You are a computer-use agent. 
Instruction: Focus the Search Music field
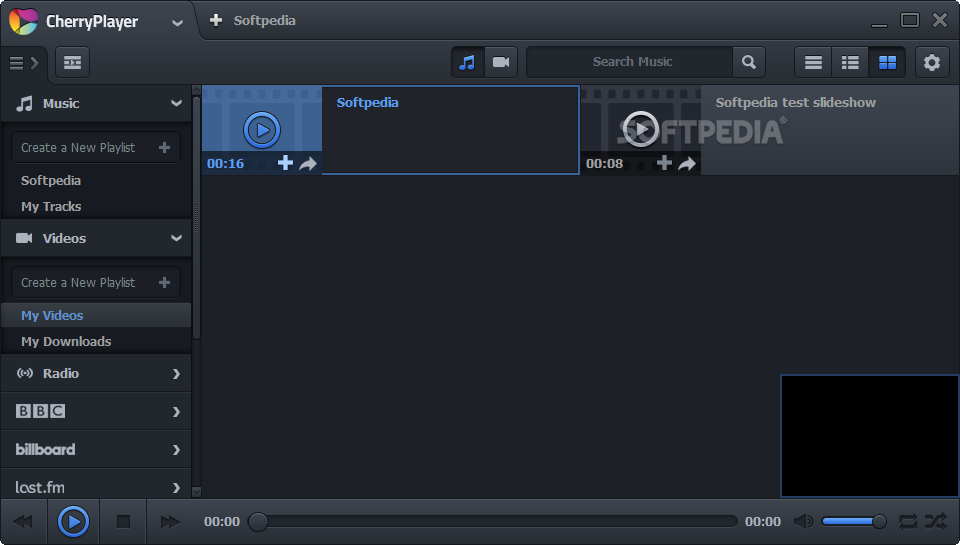pyautogui.click(x=631, y=62)
